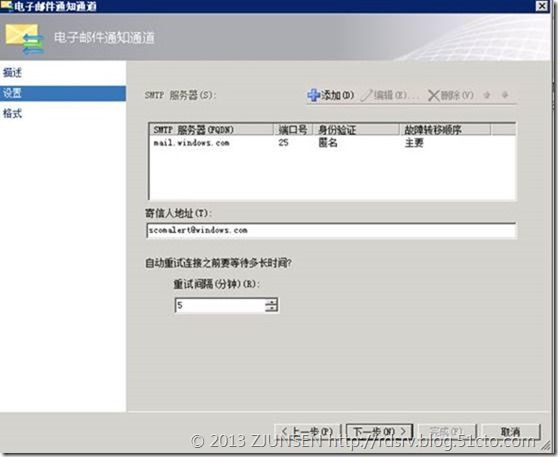Image resolution: width=558 pixels, height=457 pixels.
Task: Click the 删除 (Remove) toolbar button
Action: pos(451,95)
